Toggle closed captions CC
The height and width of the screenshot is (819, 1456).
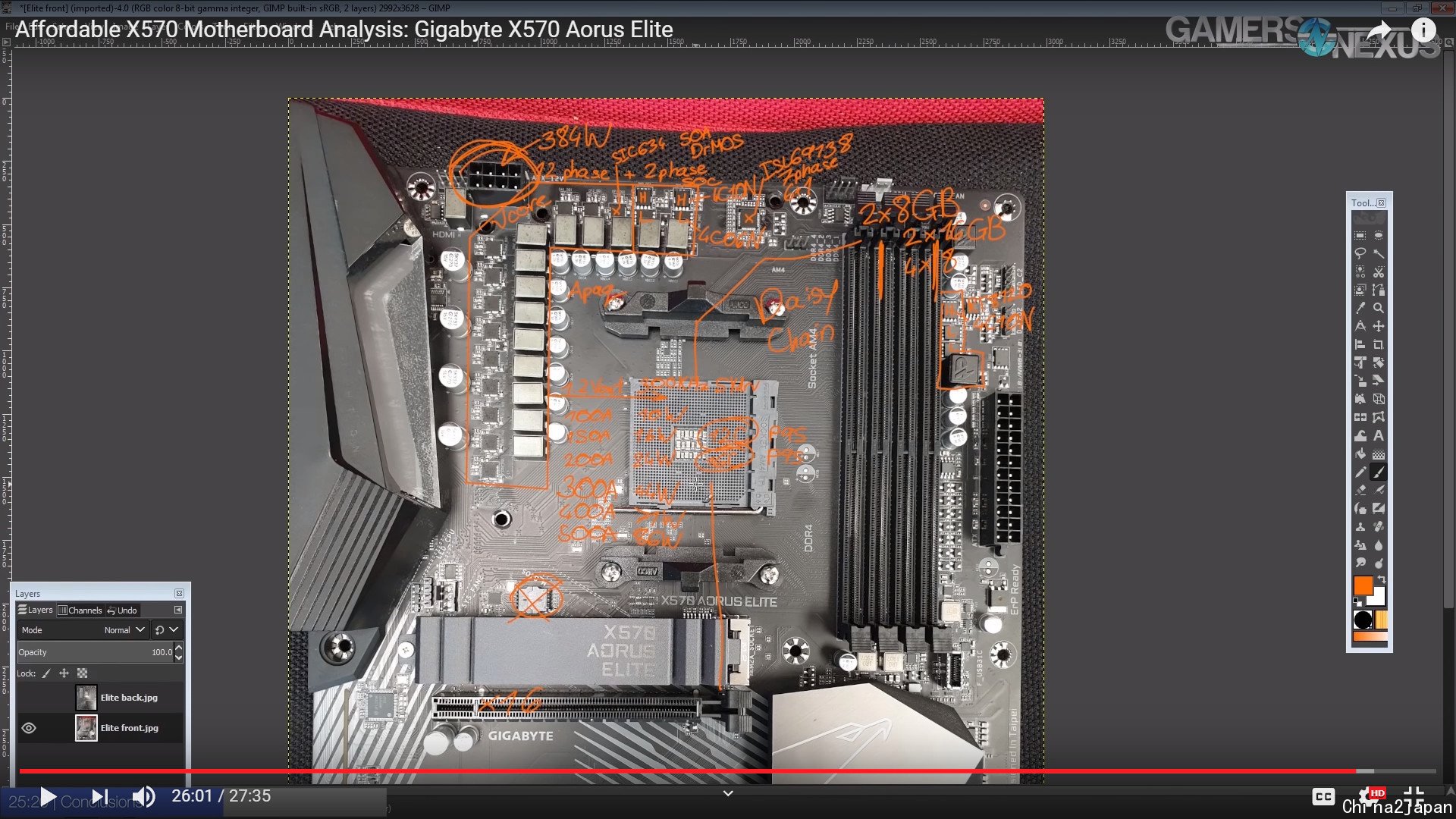(x=1323, y=796)
